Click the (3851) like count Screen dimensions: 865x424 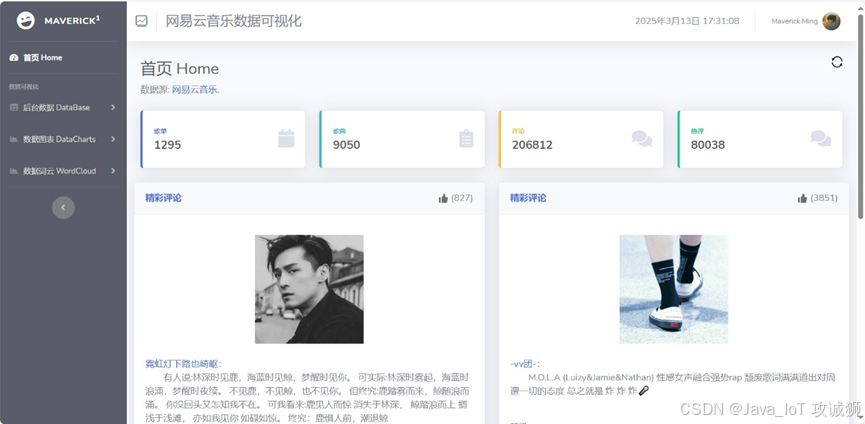click(x=824, y=198)
